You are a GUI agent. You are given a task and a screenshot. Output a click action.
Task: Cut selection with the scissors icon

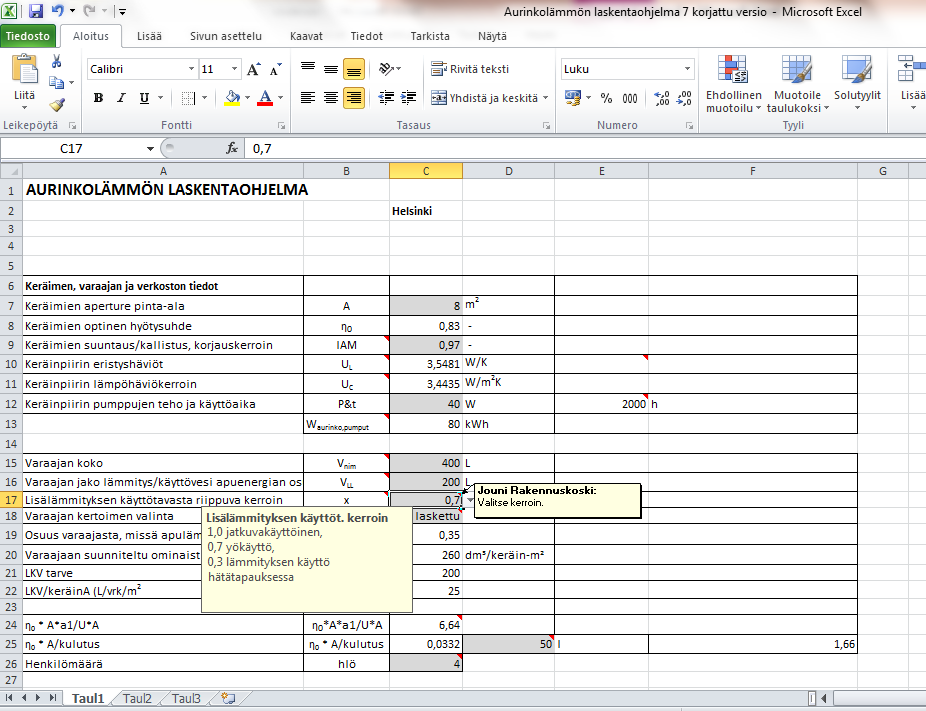point(57,61)
